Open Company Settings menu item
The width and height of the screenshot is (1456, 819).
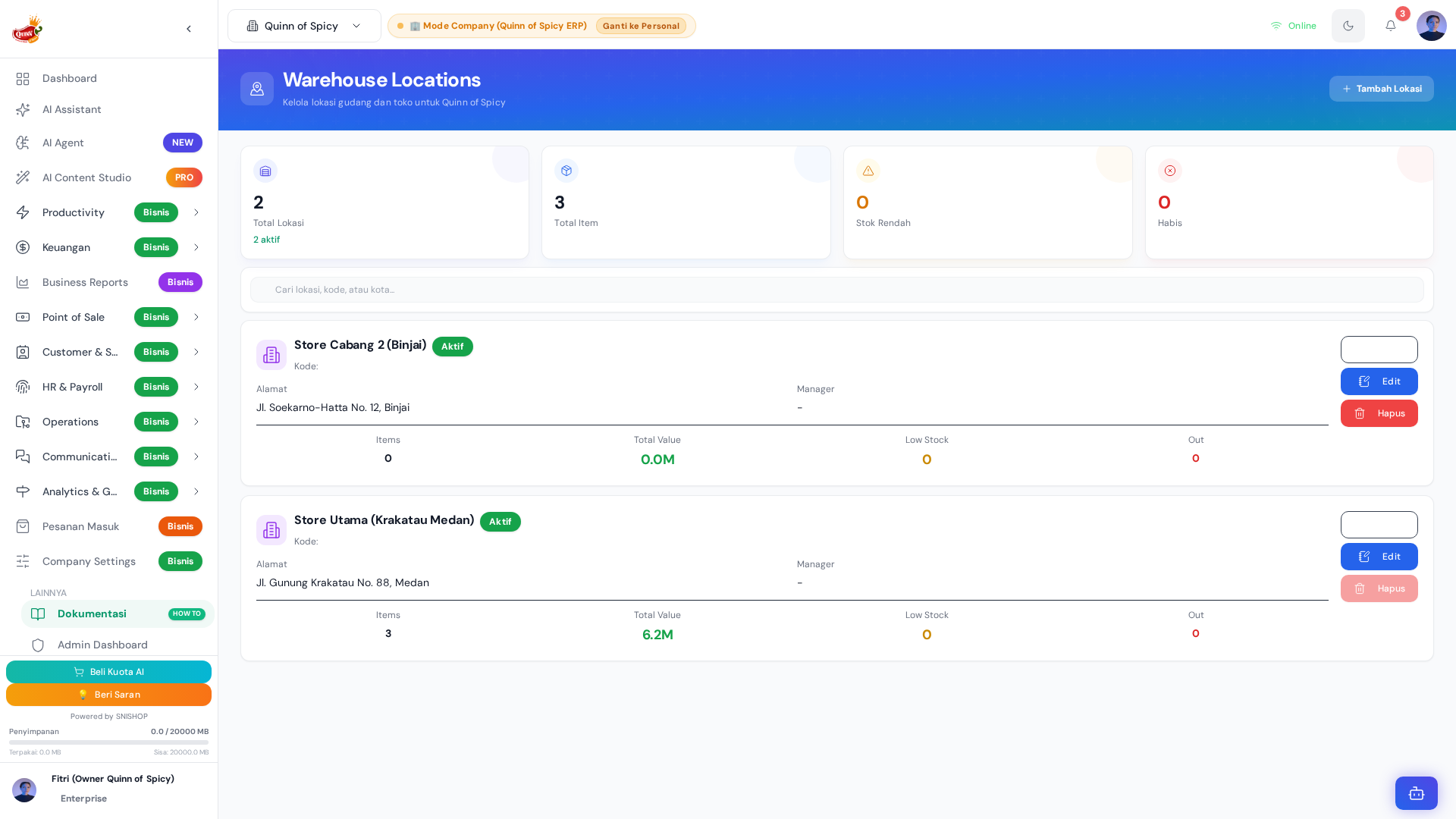pyautogui.click(x=108, y=561)
